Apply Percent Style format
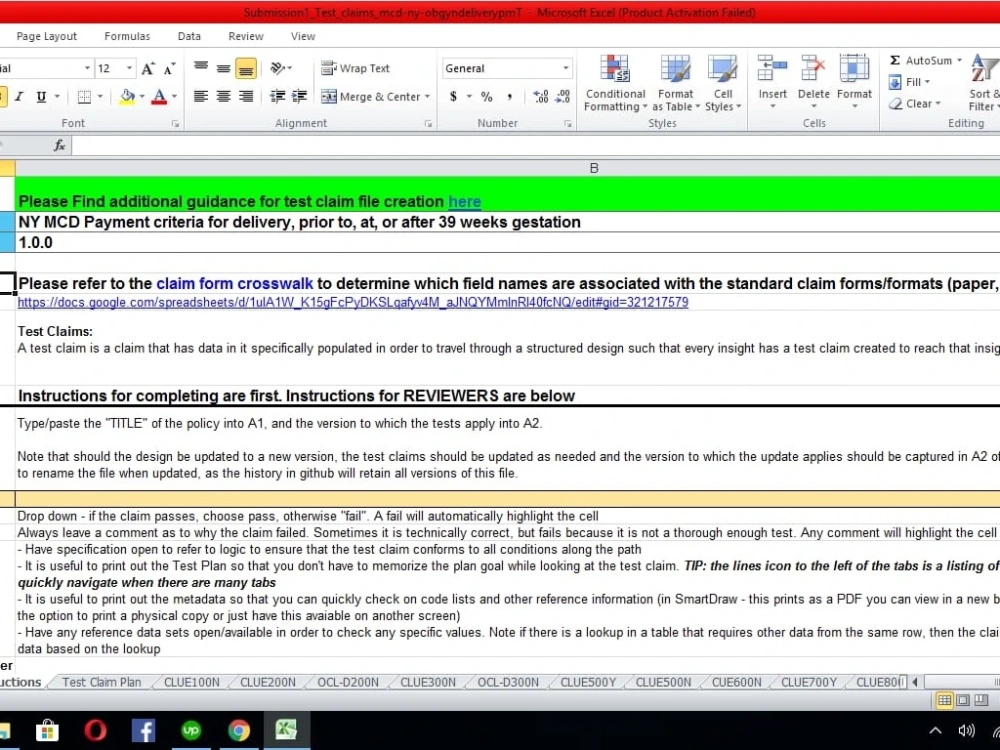Viewport: 1000px width, 750px height. pos(487,97)
